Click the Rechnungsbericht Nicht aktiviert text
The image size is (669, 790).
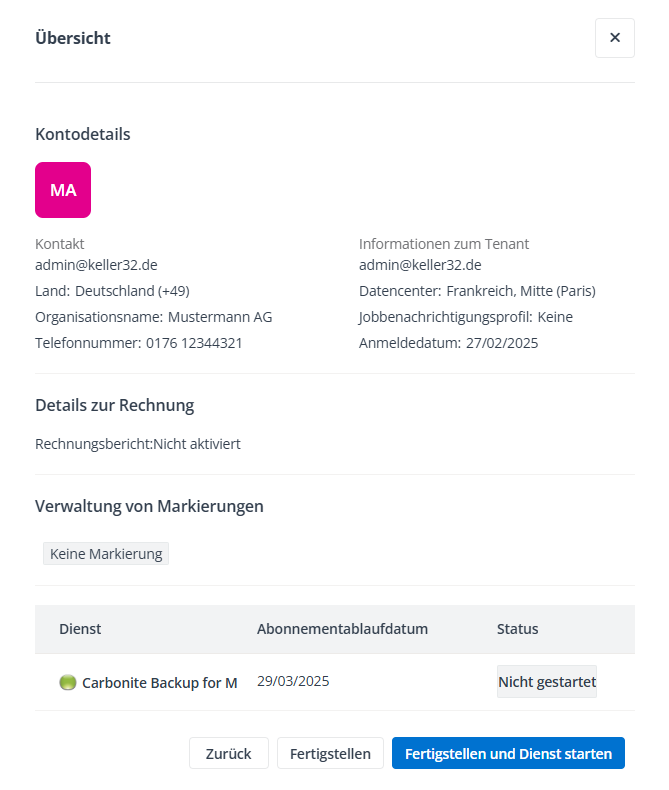138,444
